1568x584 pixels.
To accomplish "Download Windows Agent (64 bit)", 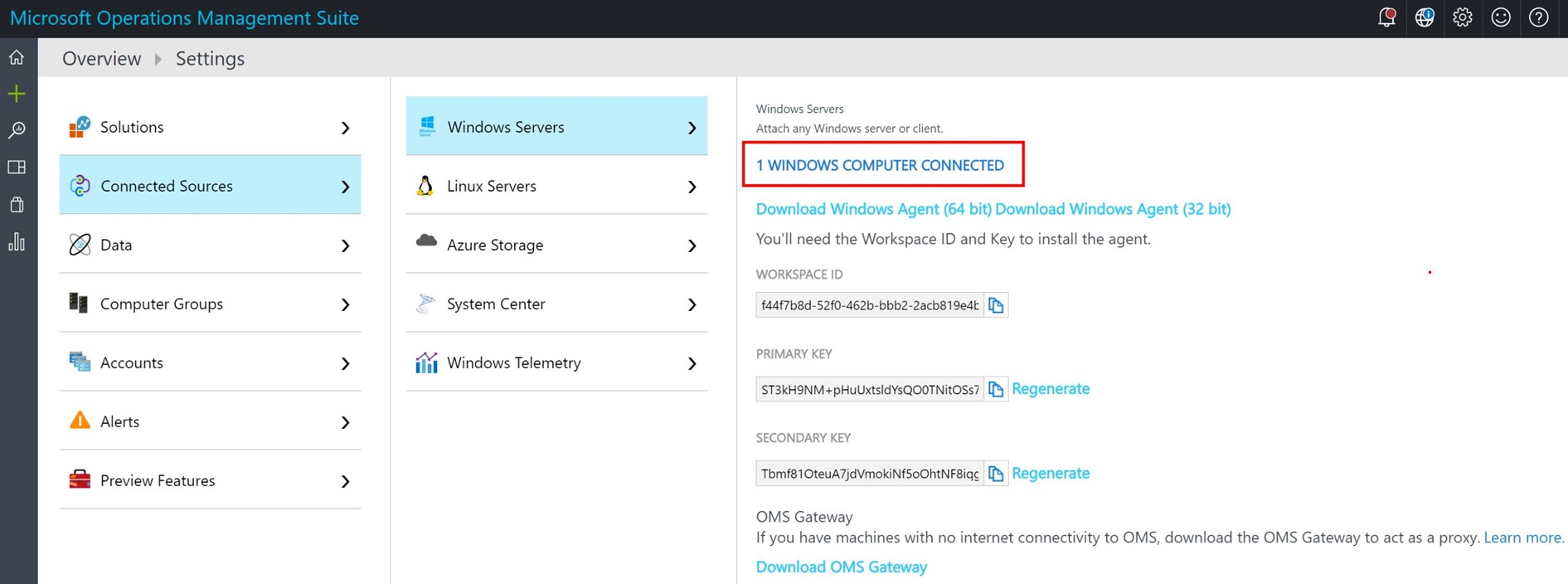I will coord(874,209).
